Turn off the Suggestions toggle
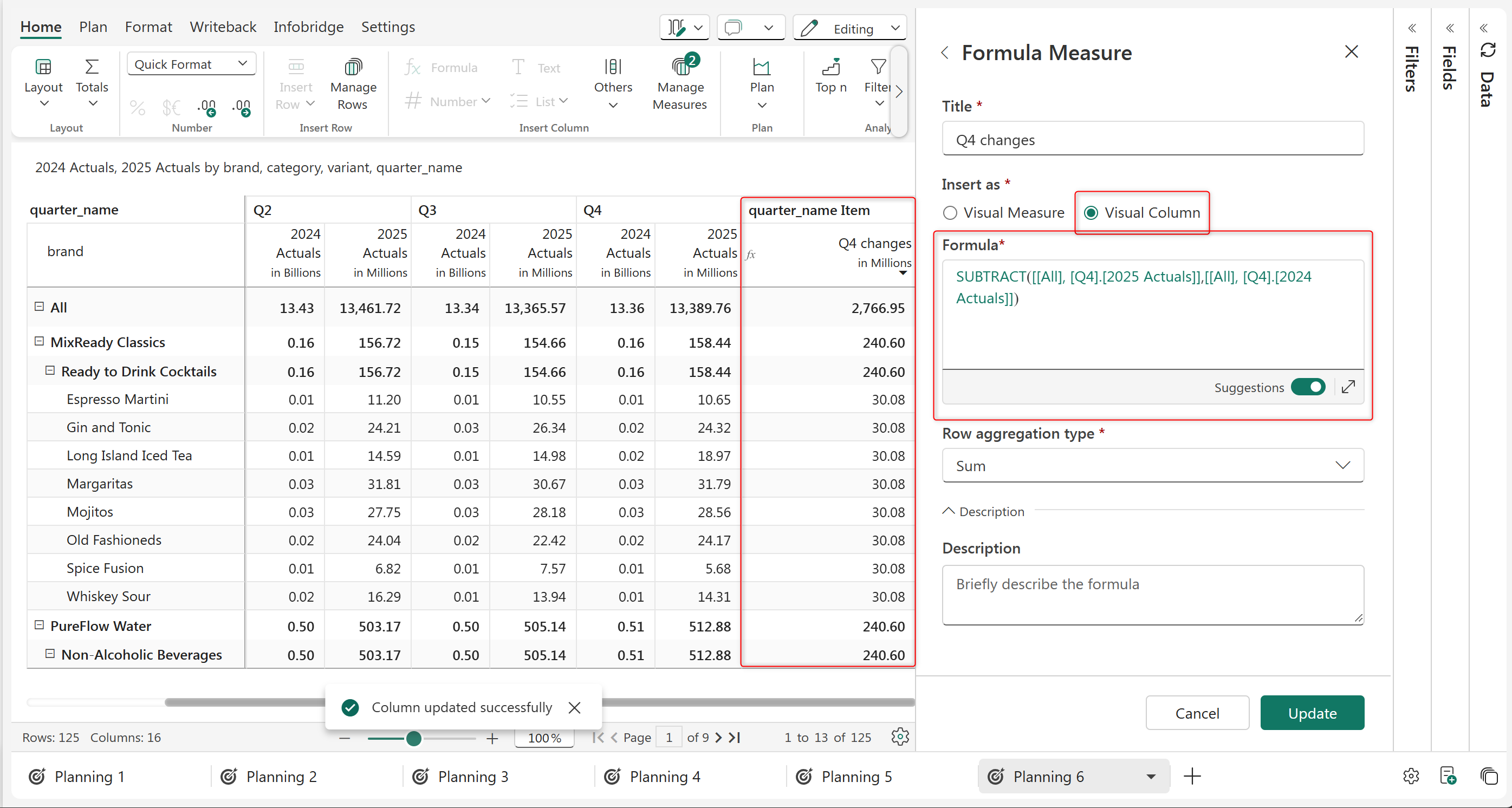This screenshot has height=808, width=1512. click(1308, 387)
